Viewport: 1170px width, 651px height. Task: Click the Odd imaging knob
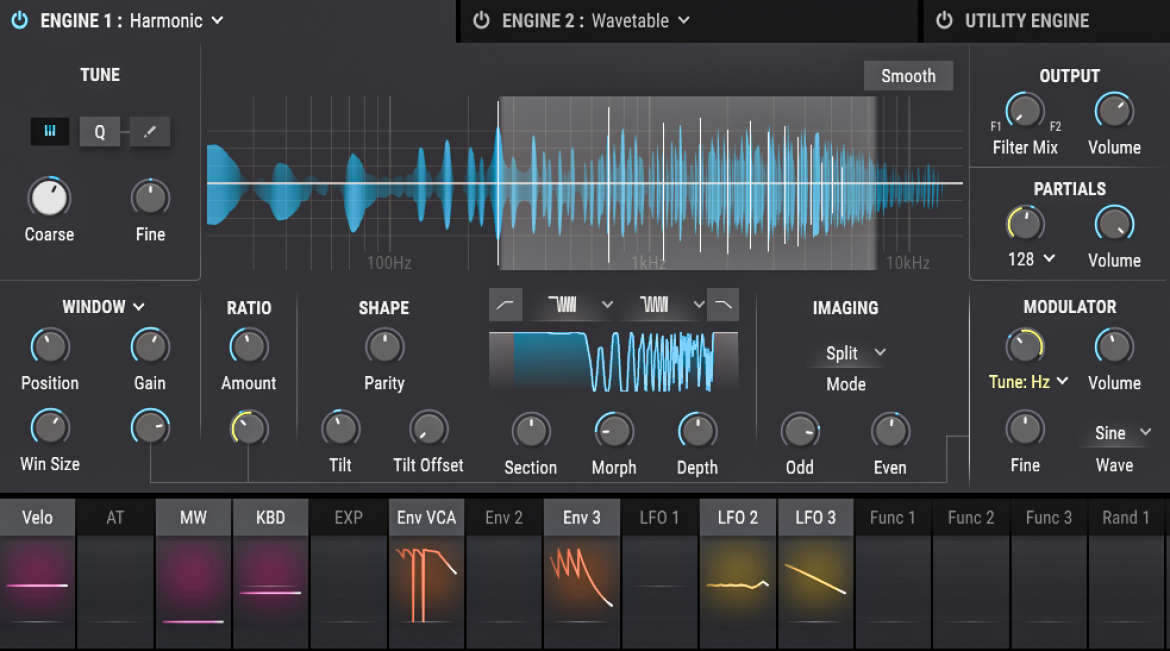[800, 431]
